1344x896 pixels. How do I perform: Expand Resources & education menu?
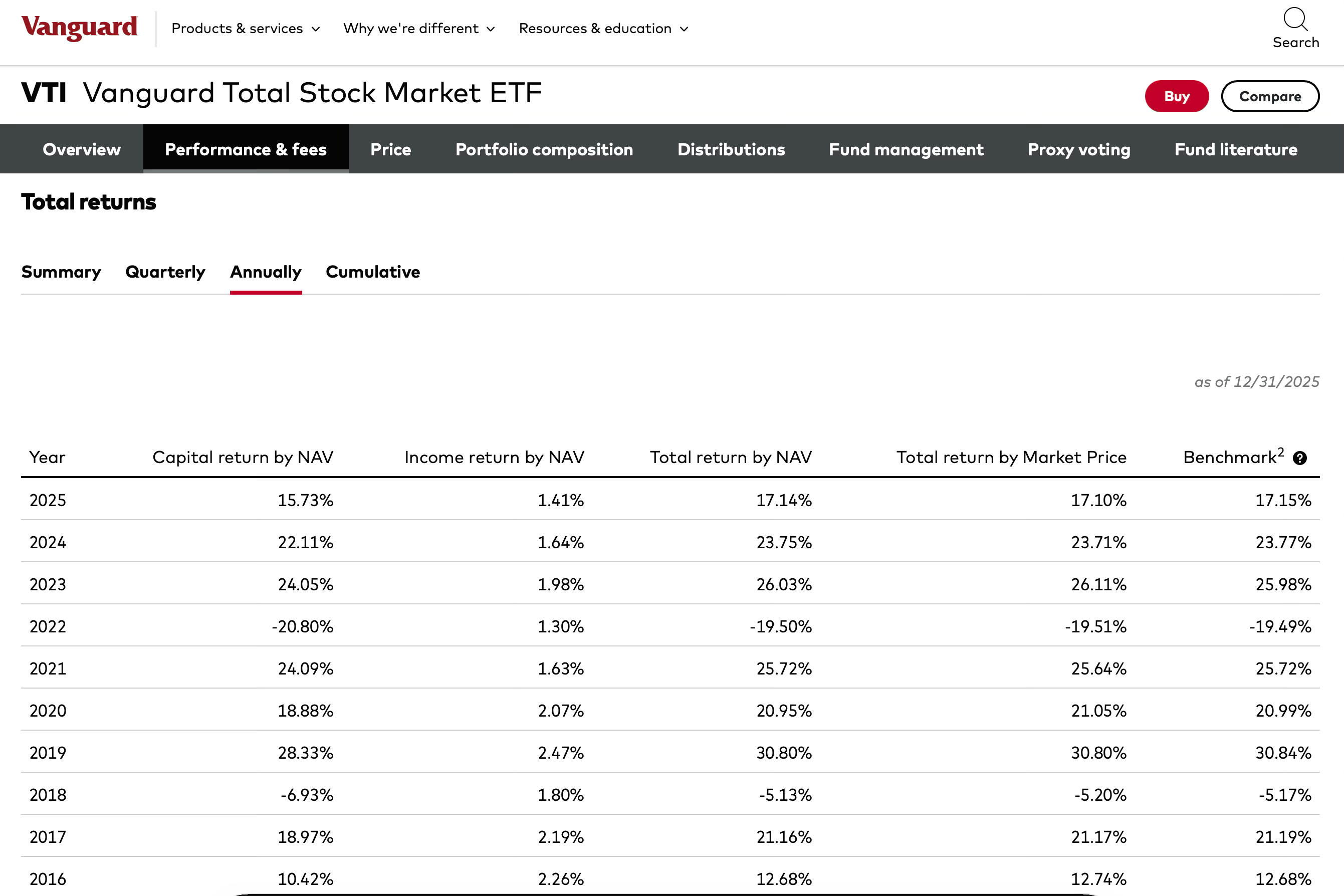tap(603, 29)
